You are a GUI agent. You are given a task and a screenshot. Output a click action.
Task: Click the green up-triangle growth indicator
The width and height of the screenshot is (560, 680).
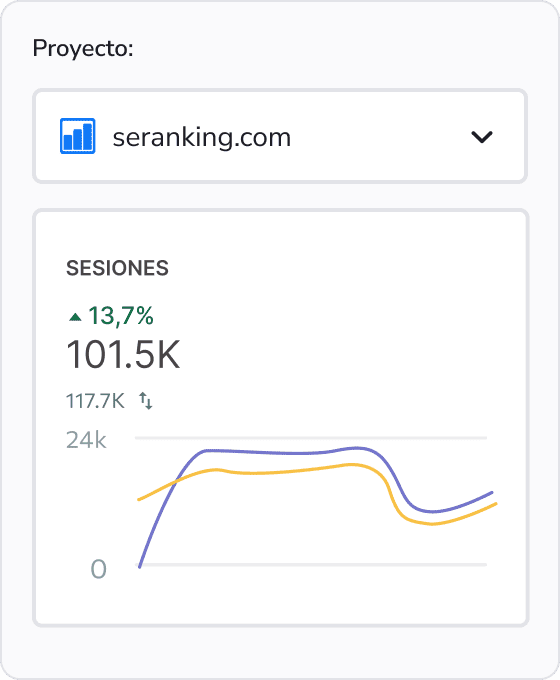click(x=75, y=317)
